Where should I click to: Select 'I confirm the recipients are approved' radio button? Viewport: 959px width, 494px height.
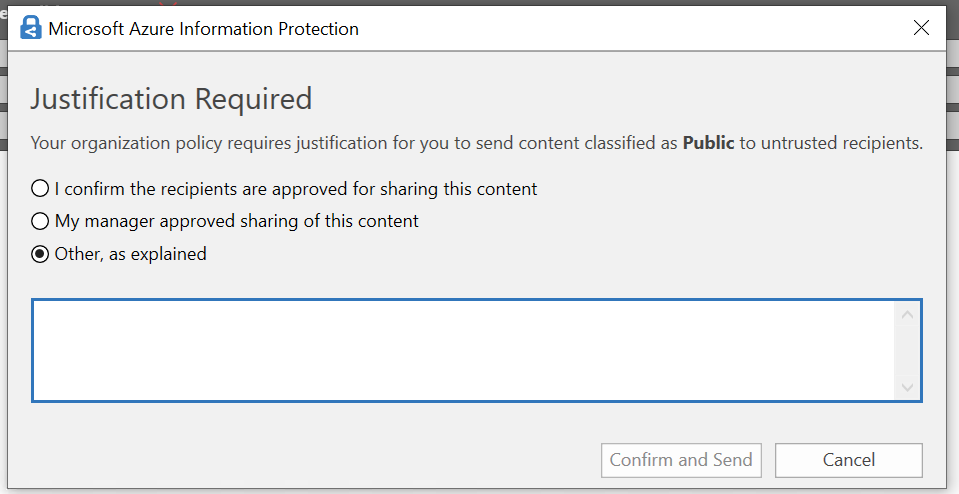(40, 188)
